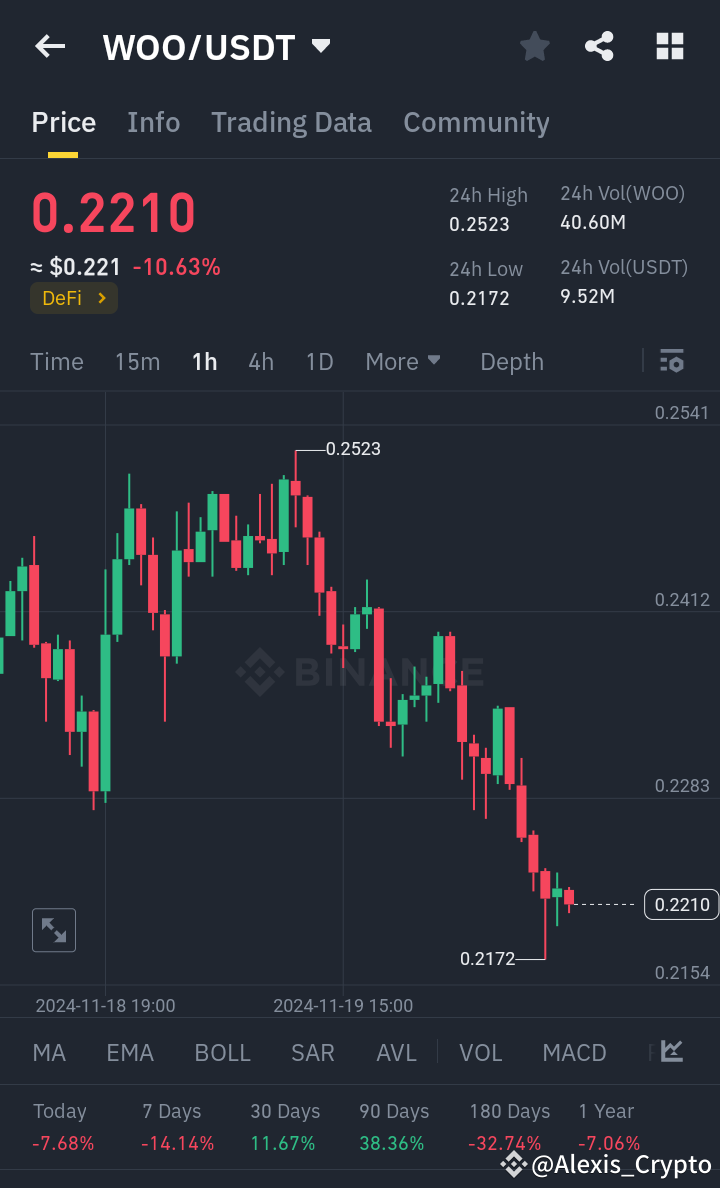This screenshot has height=1188, width=720.
Task: Open the chart settings panel icon
Action: pyautogui.click(x=671, y=361)
